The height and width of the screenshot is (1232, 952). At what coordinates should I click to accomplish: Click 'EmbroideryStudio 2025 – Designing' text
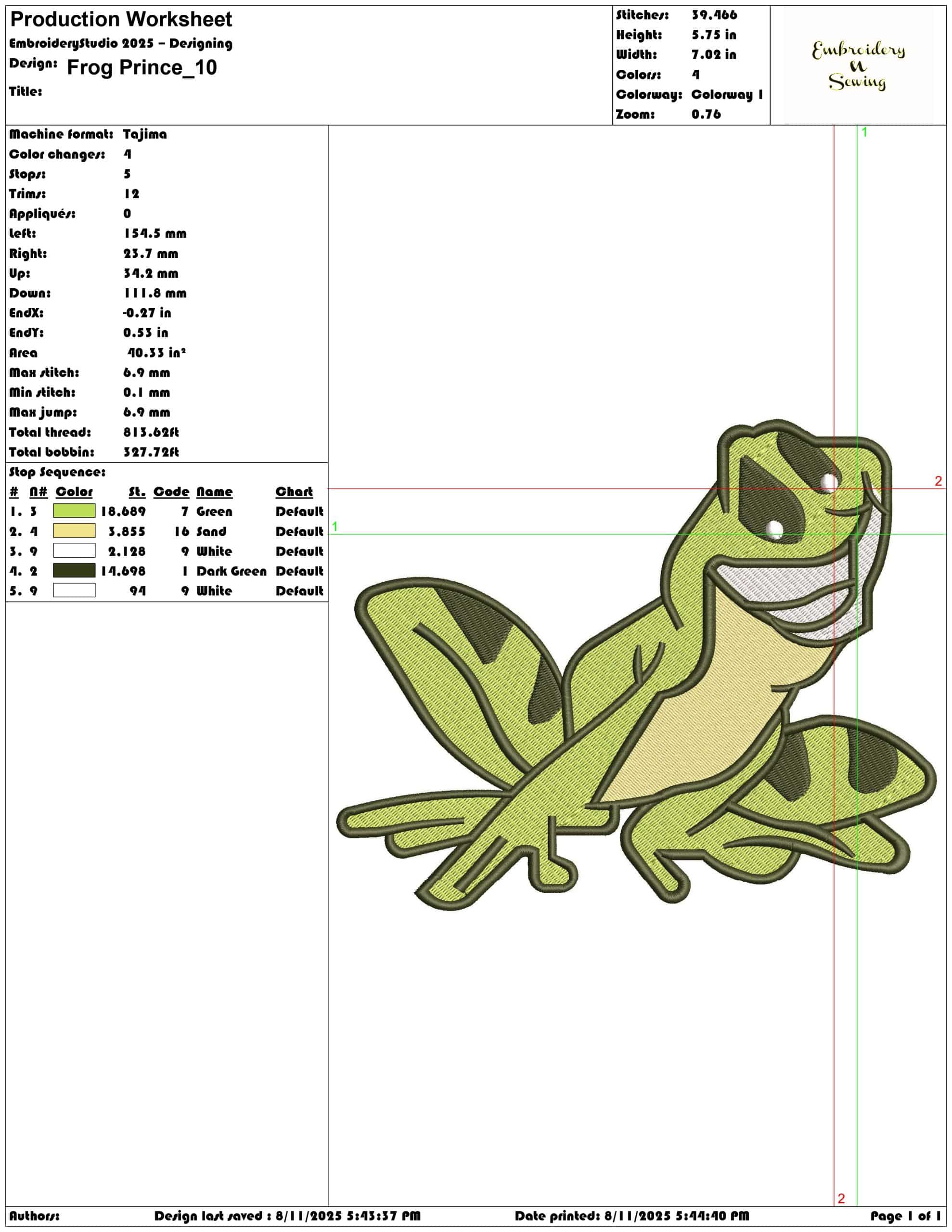tap(121, 43)
